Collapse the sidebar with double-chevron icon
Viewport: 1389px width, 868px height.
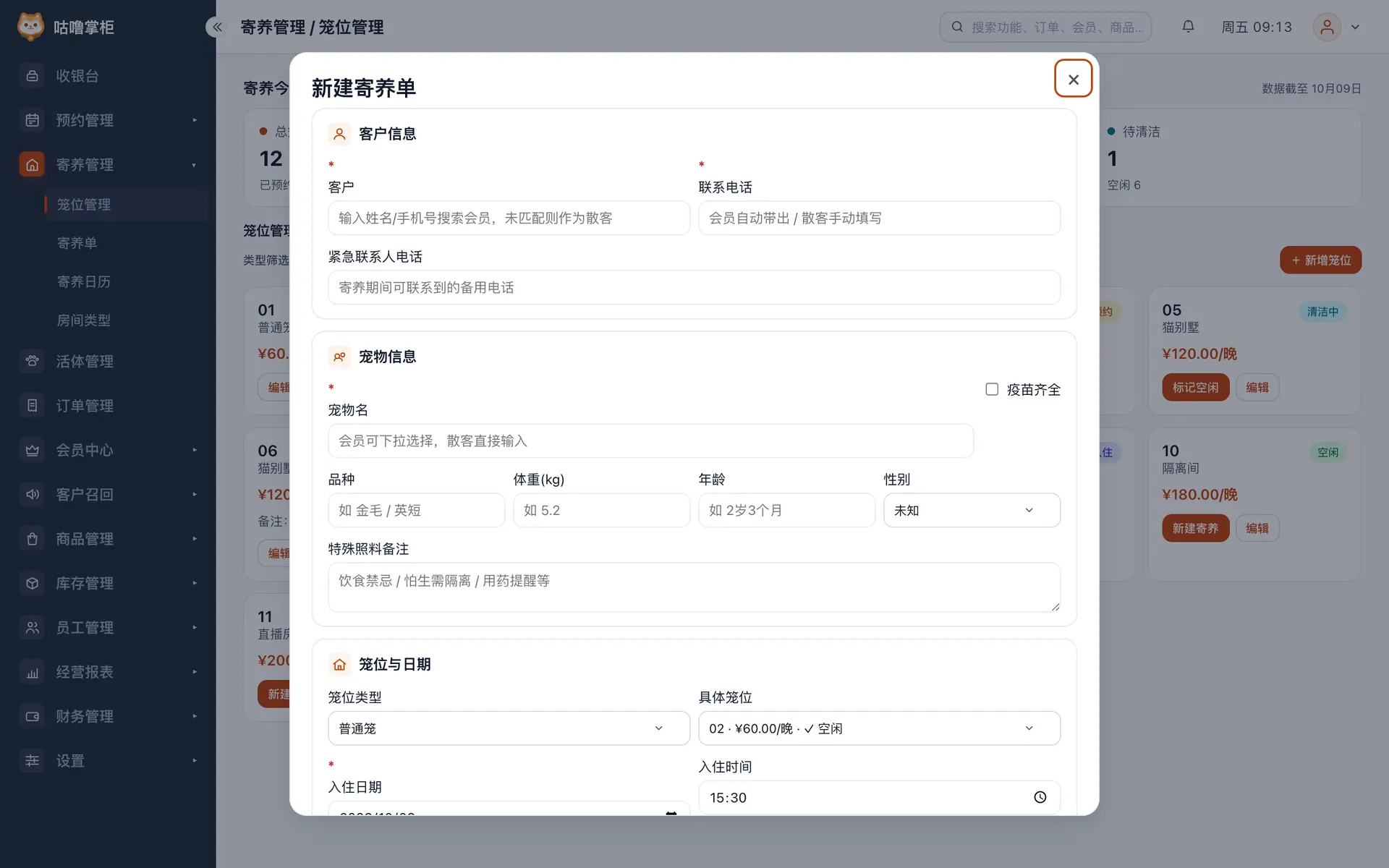[x=216, y=27]
